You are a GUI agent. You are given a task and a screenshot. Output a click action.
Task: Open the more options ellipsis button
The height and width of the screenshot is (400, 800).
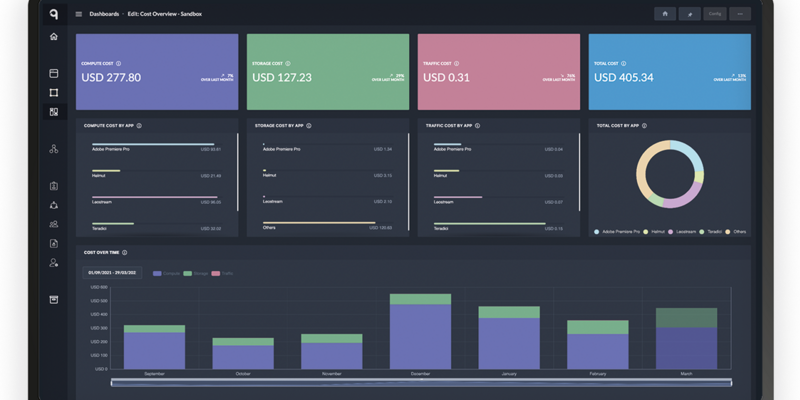[x=740, y=14]
